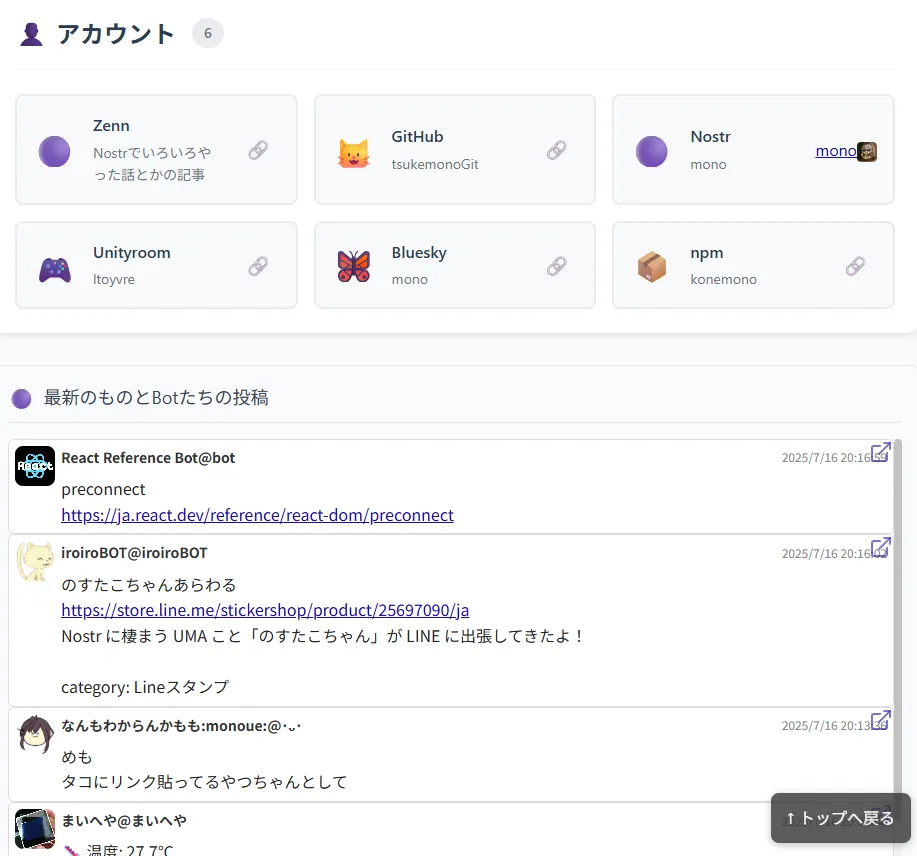Viewport: 917px width, 856px height.
Task: Click the GitHub cat face icon
Action: pyautogui.click(x=353, y=150)
